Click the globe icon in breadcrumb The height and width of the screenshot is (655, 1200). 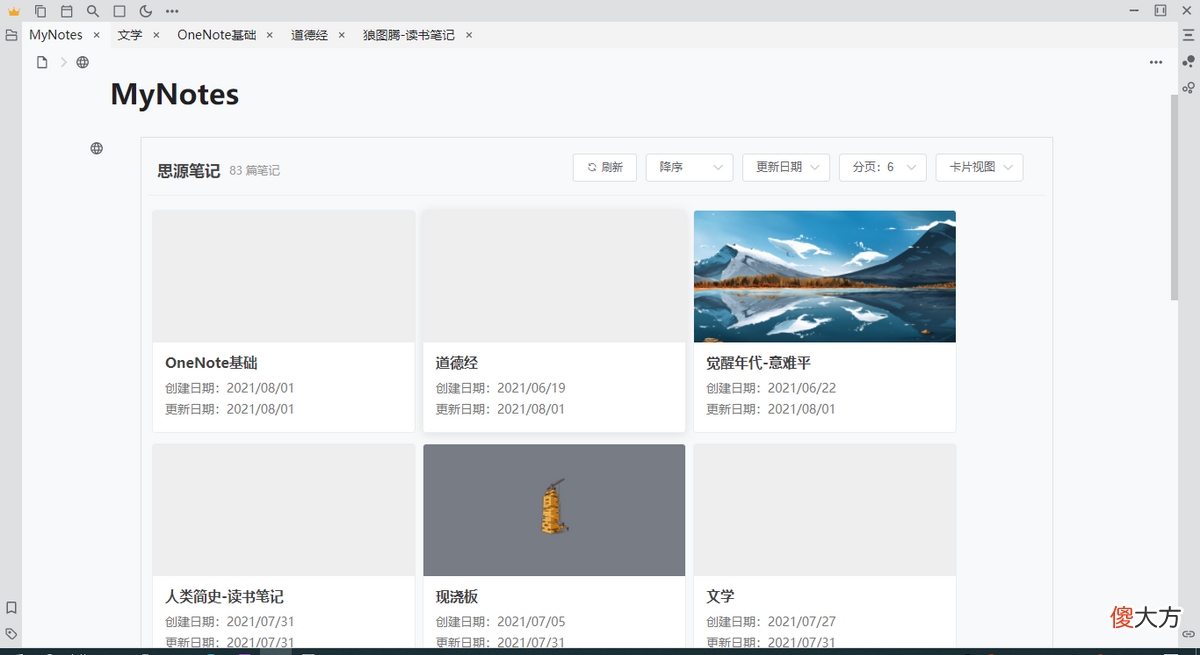[x=83, y=62]
